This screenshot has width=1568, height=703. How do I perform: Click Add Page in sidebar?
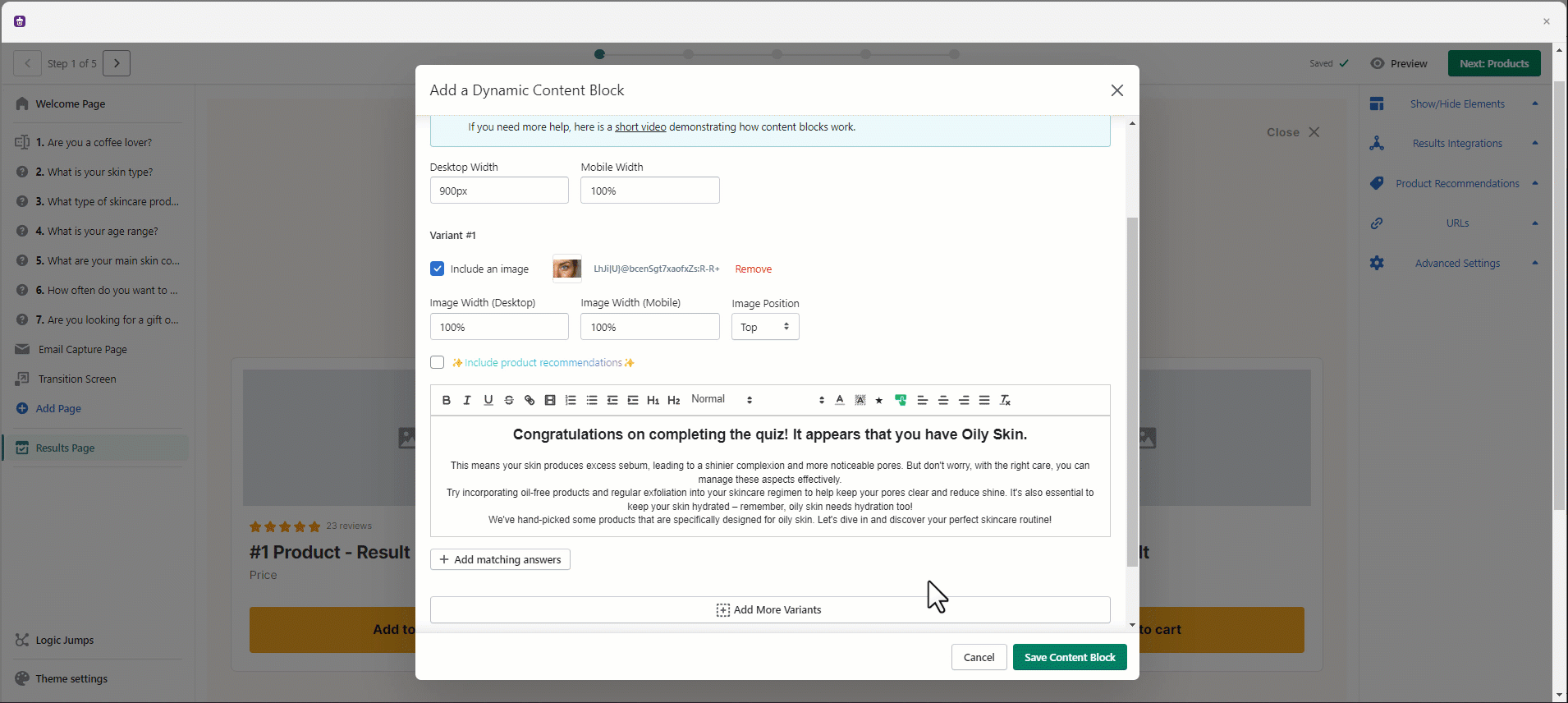57,408
